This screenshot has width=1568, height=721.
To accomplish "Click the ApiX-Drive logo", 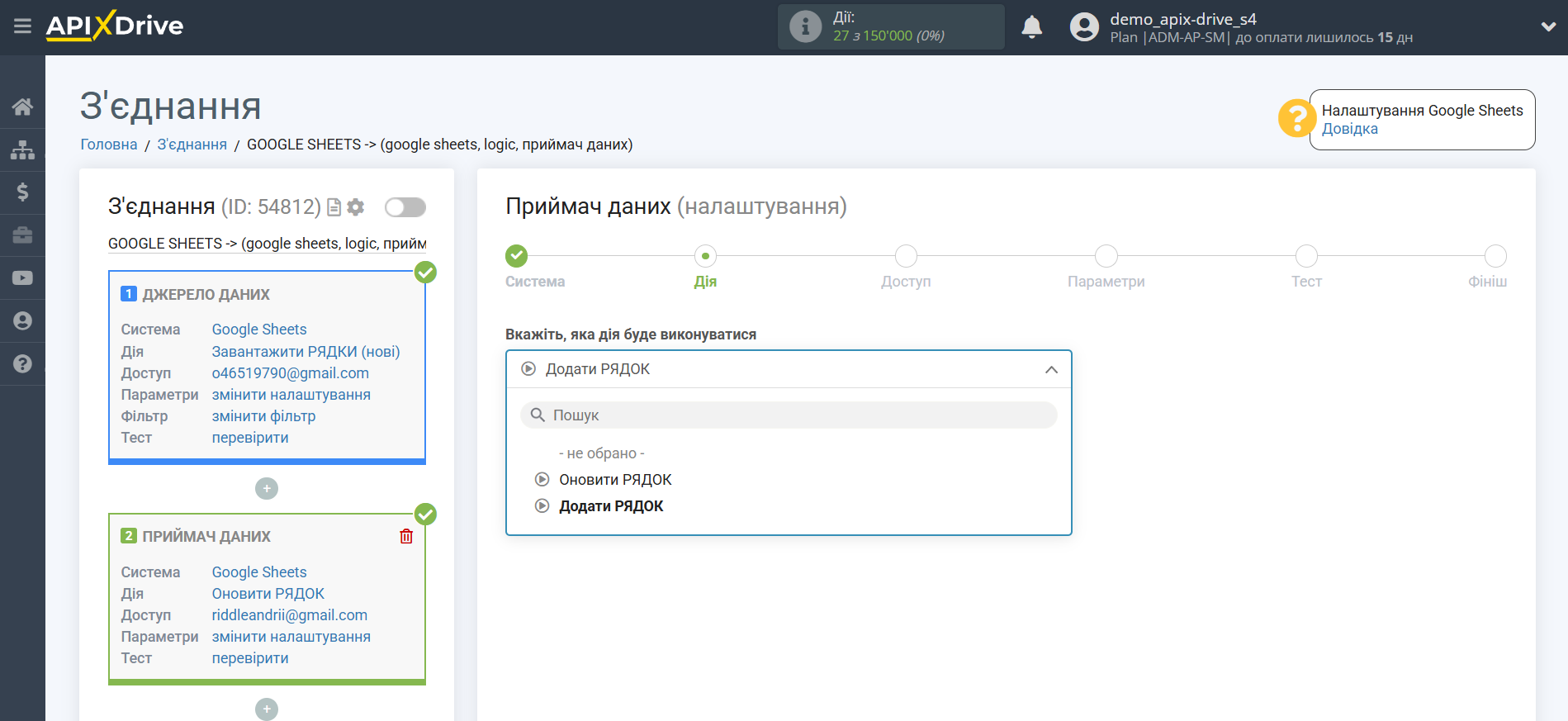I will 115,26.
